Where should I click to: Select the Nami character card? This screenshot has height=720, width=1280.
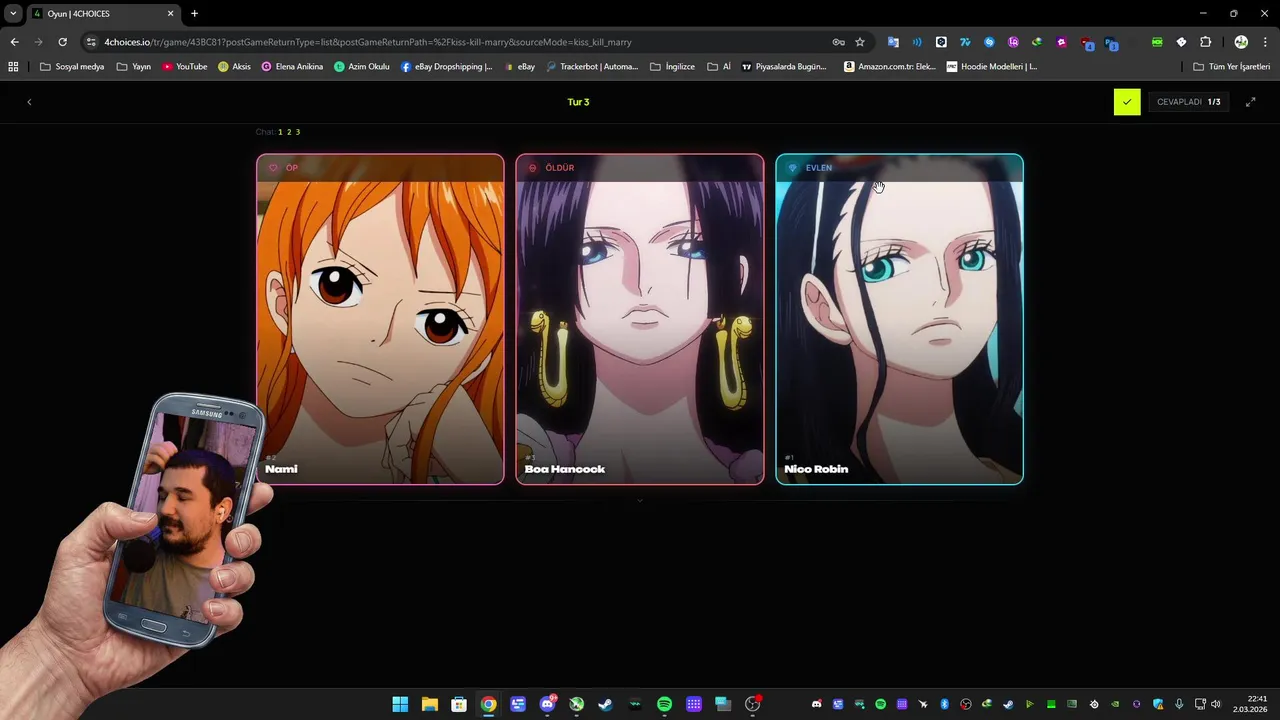380,319
